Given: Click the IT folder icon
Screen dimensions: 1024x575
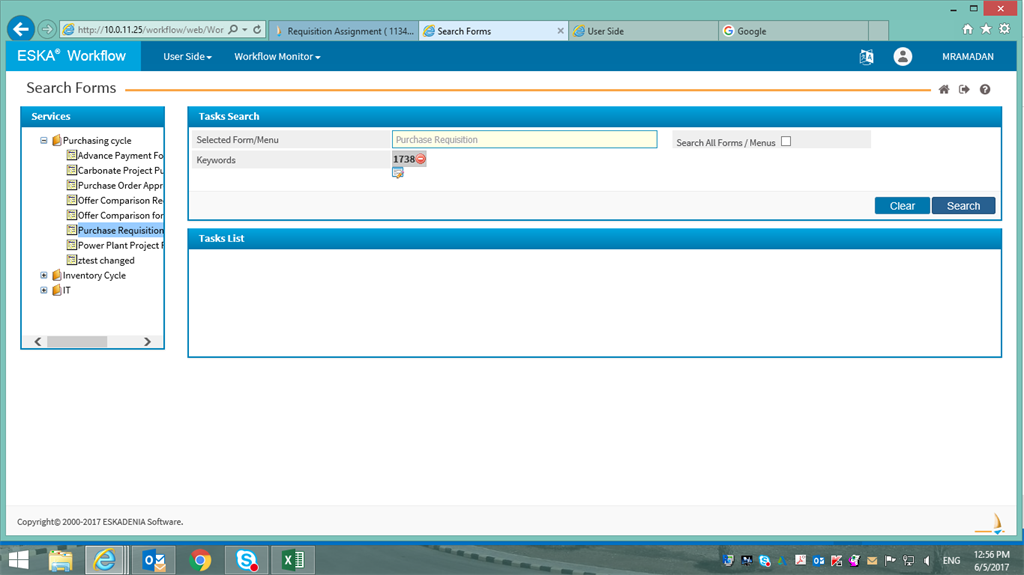Looking at the screenshot, I should tap(56, 290).
